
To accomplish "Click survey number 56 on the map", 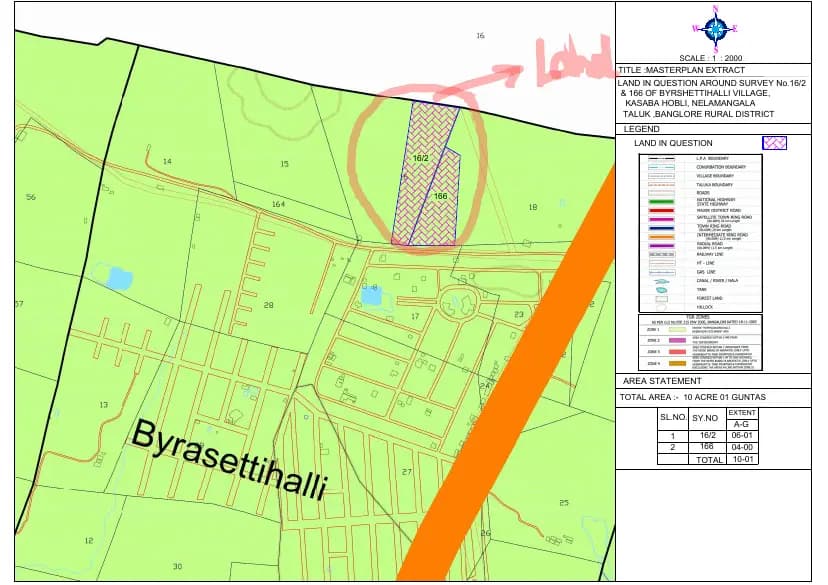I will [x=31, y=197].
